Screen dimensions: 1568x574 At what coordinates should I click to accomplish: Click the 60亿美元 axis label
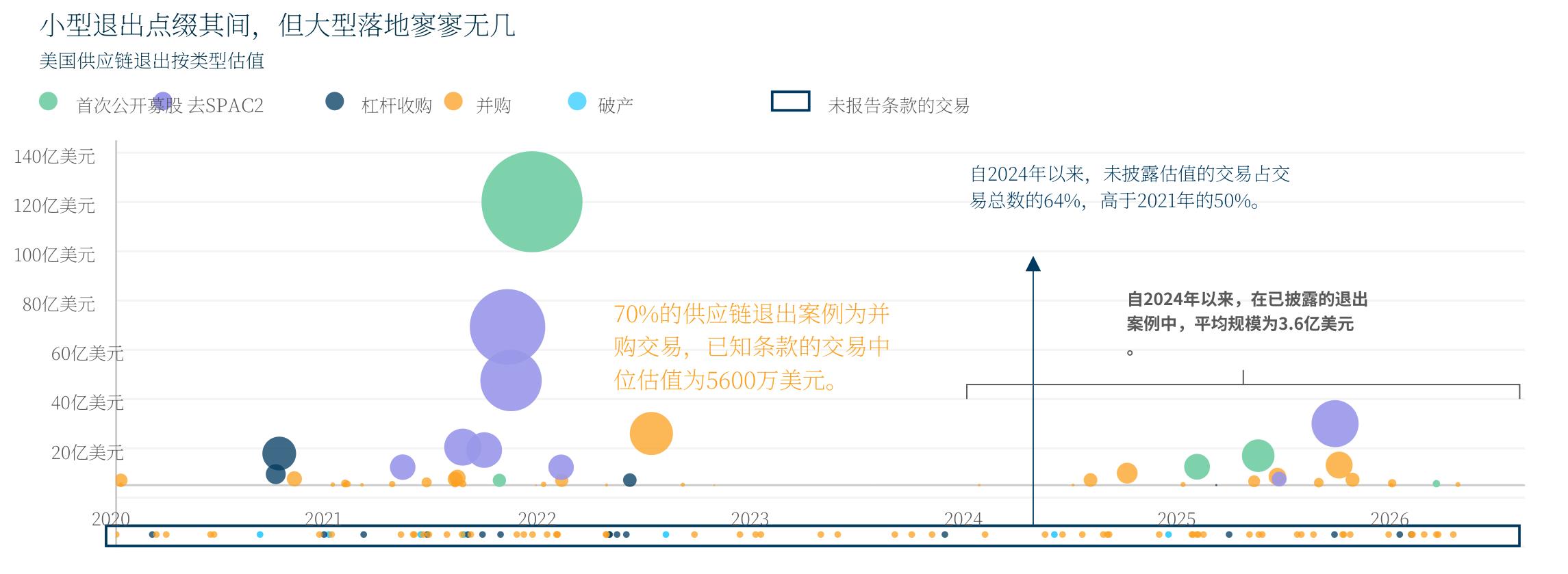[x=88, y=354]
